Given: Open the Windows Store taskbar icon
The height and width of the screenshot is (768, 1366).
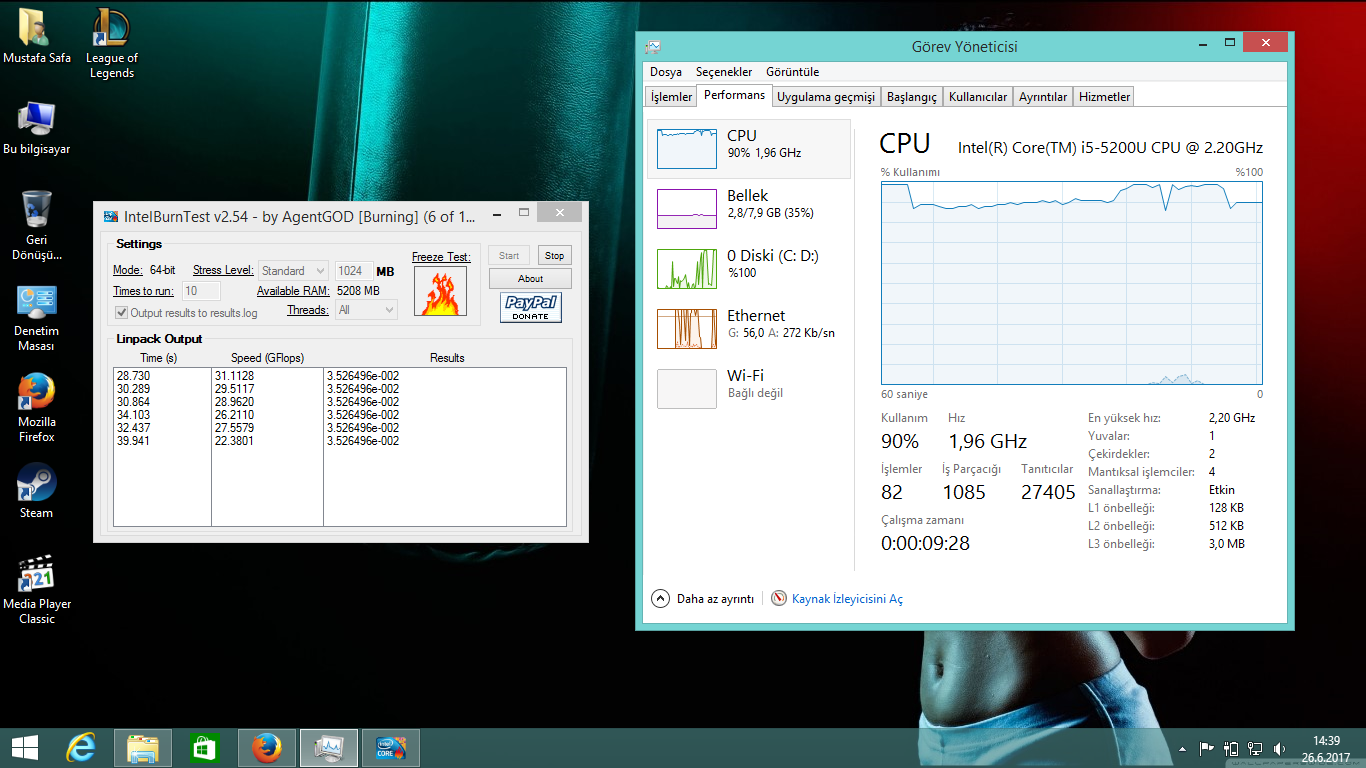Looking at the screenshot, I should (x=204, y=748).
